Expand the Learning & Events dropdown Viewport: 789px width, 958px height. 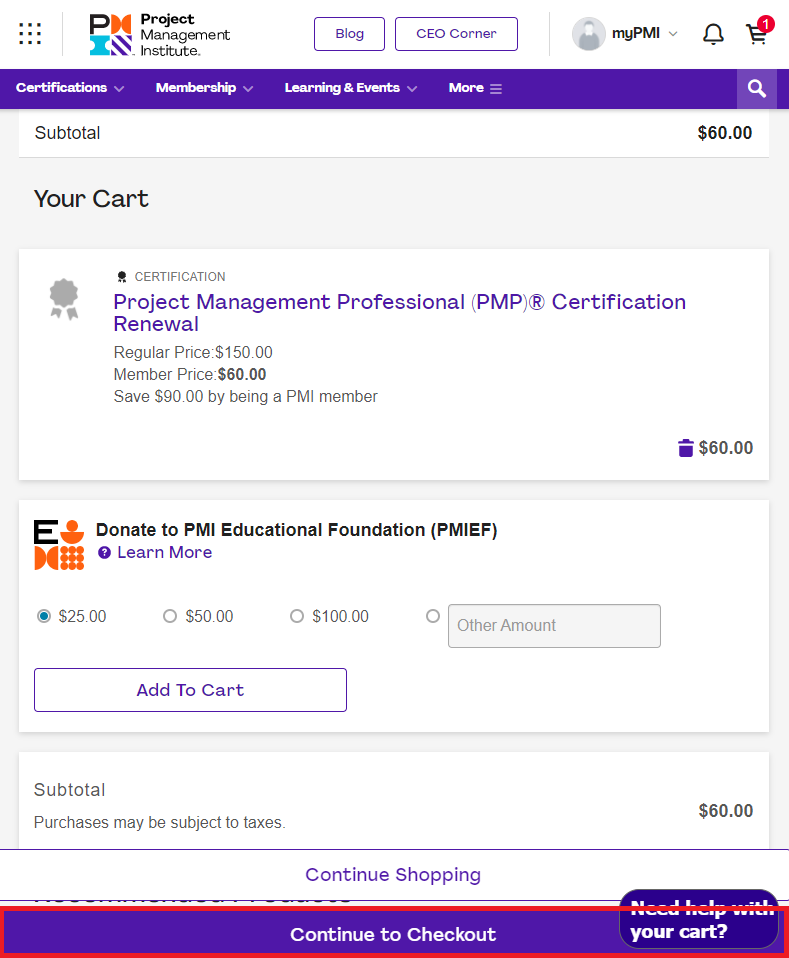[350, 88]
